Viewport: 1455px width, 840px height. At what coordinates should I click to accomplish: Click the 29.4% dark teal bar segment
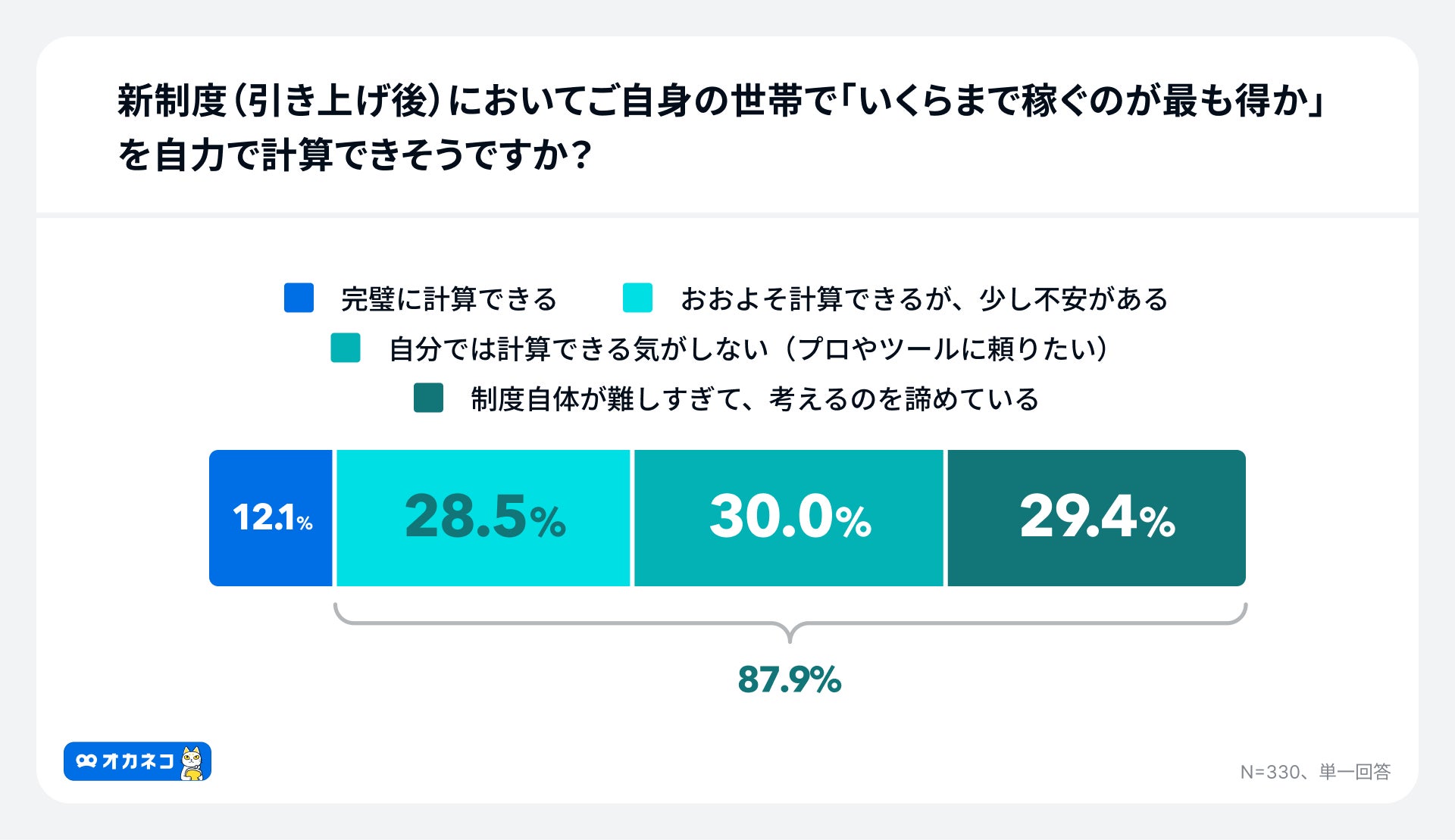pos(1097,518)
